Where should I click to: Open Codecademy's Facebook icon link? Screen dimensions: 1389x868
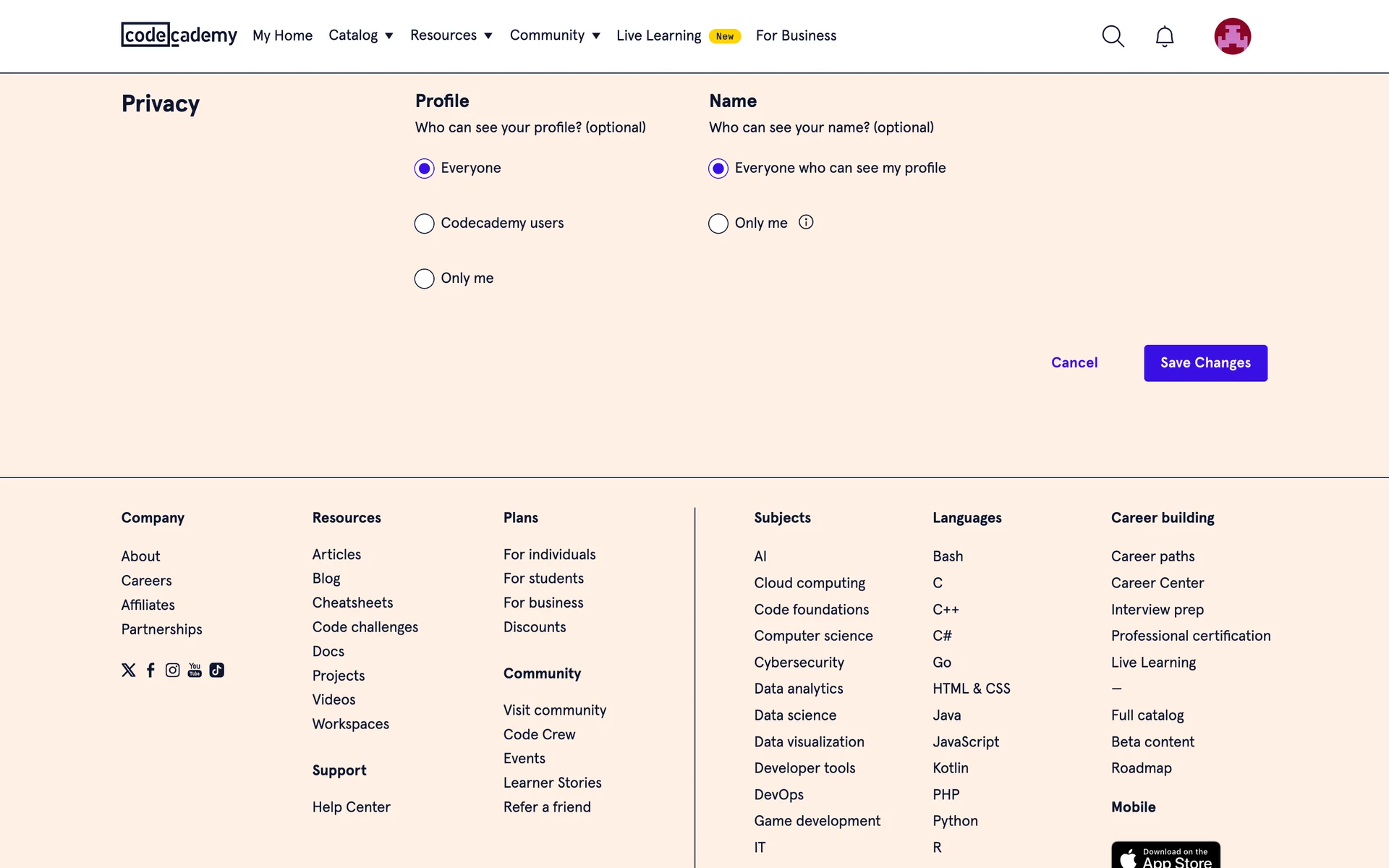(x=150, y=671)
